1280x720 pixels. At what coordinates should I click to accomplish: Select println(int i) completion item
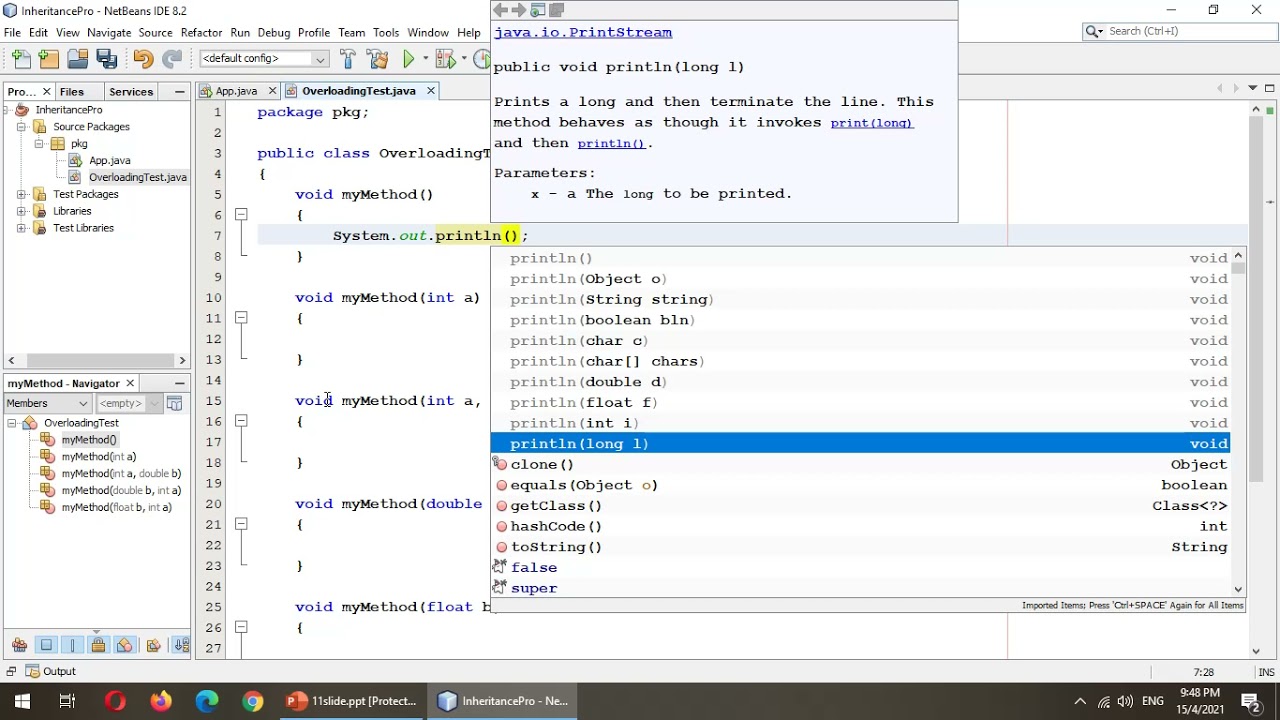(x=860, y=423)
